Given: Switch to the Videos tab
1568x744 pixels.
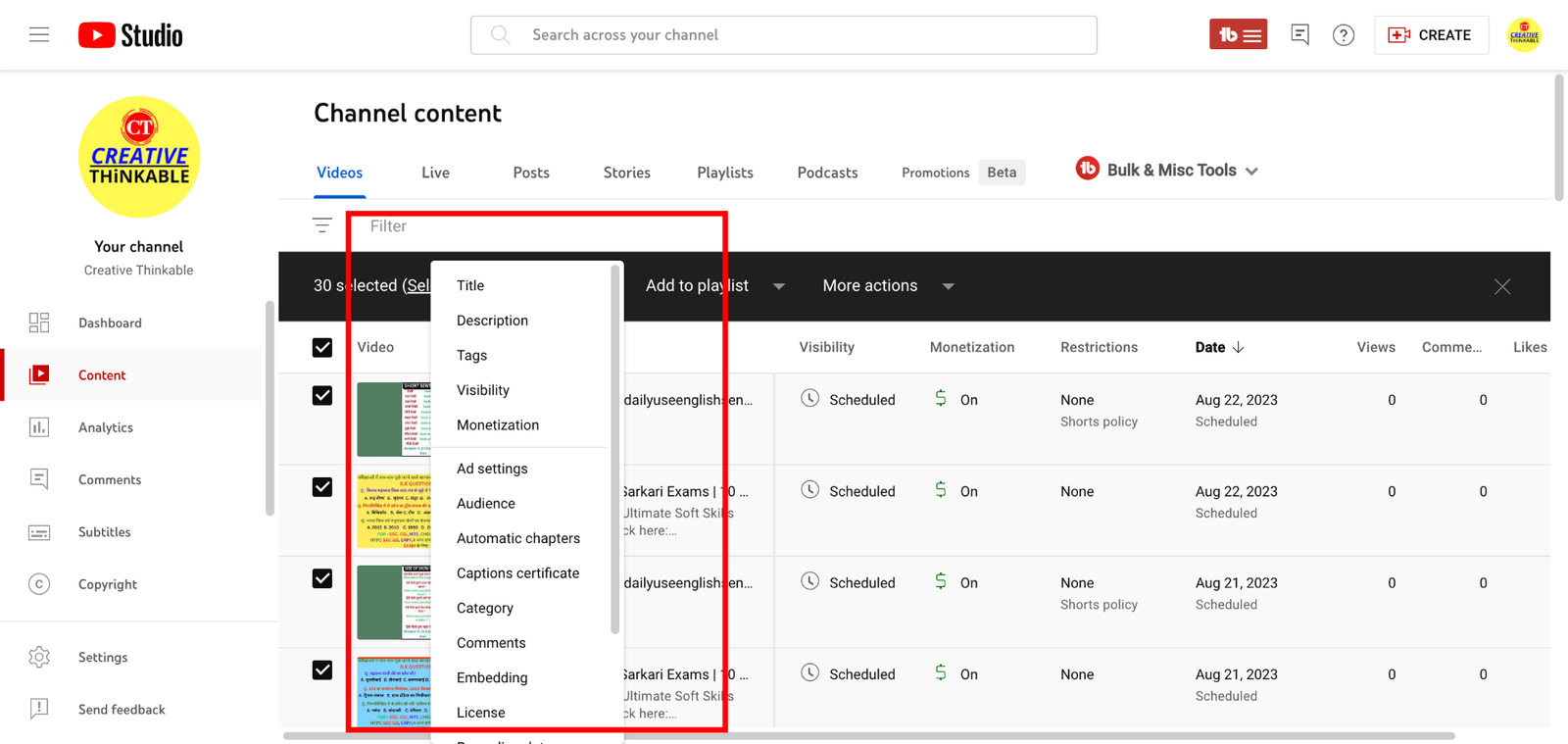Looking at the screenshot, I should [340, 173].
